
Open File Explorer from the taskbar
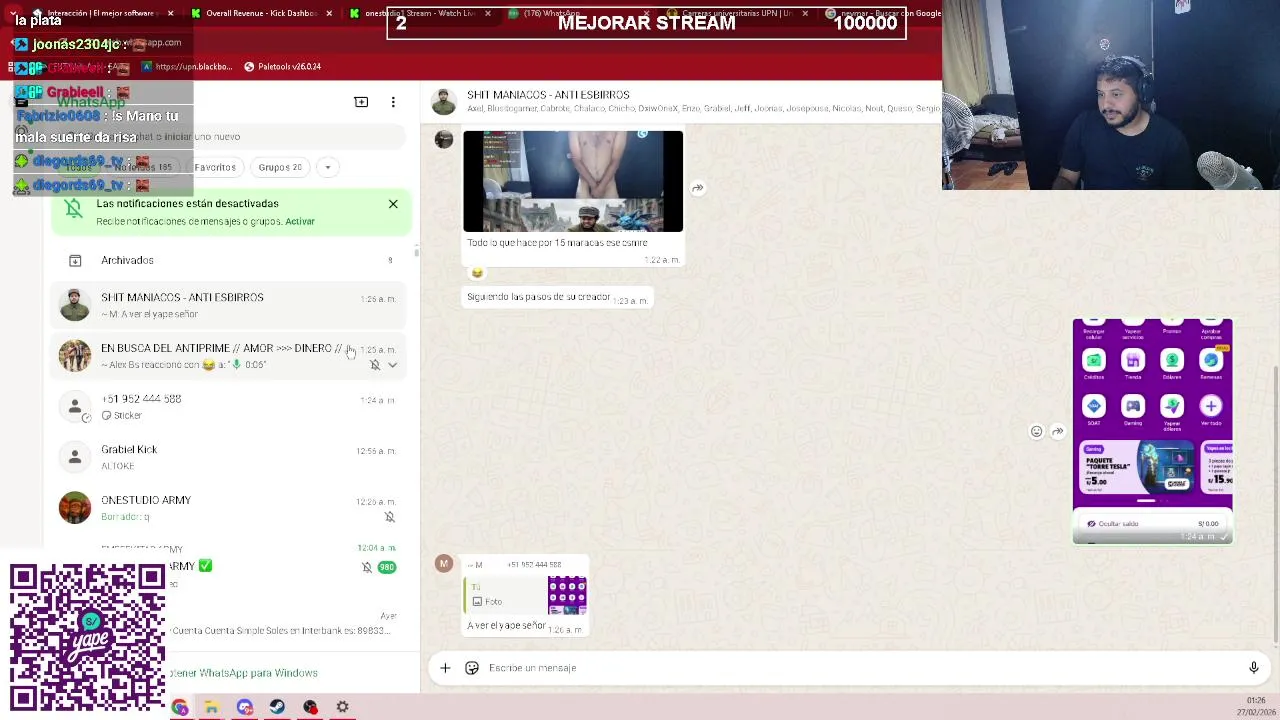(212, 707)
